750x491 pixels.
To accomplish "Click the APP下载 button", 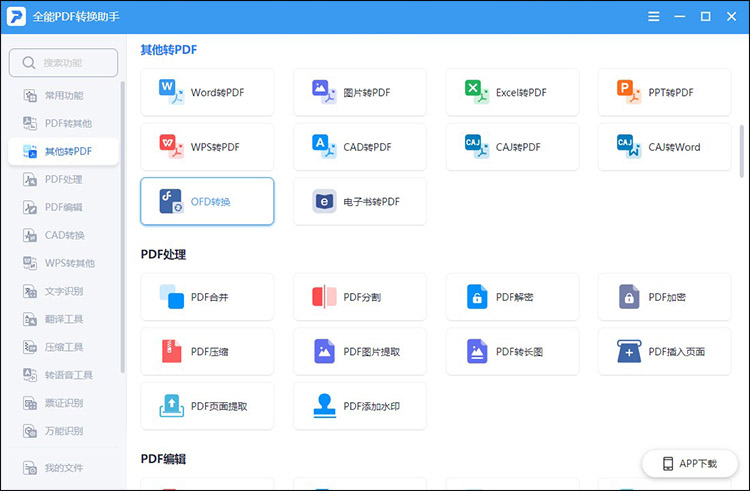I will coord(690,463).
